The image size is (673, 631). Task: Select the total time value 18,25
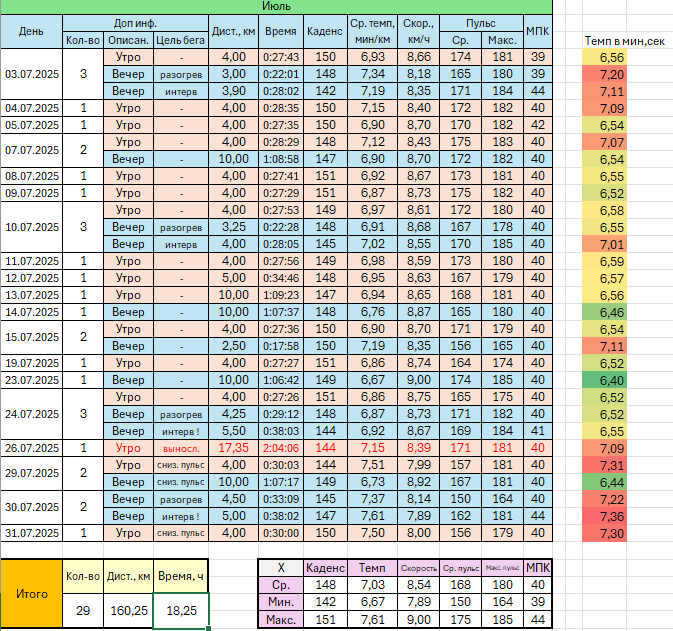181,610
